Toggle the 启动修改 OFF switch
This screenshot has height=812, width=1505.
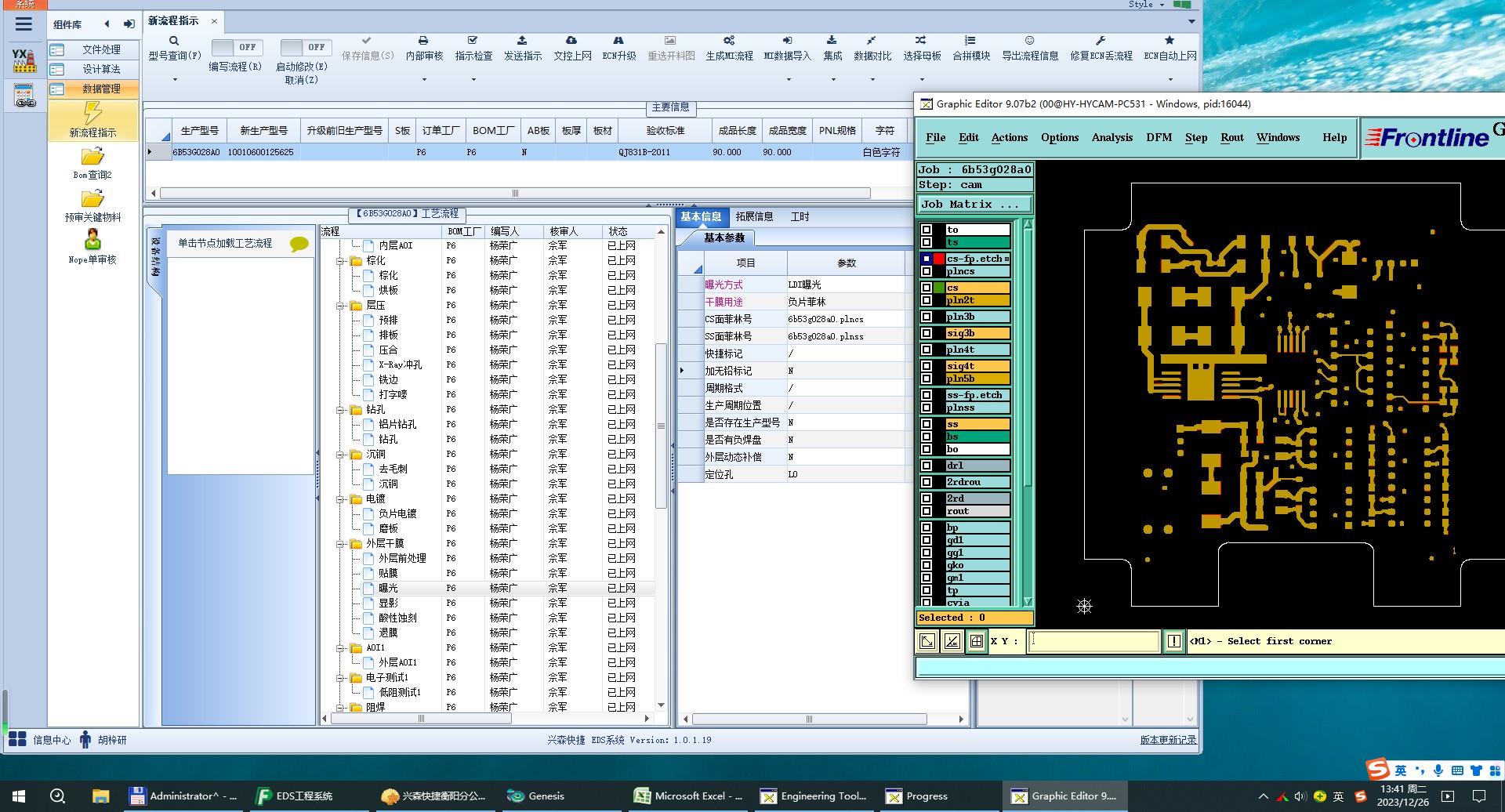click(305, 48)
